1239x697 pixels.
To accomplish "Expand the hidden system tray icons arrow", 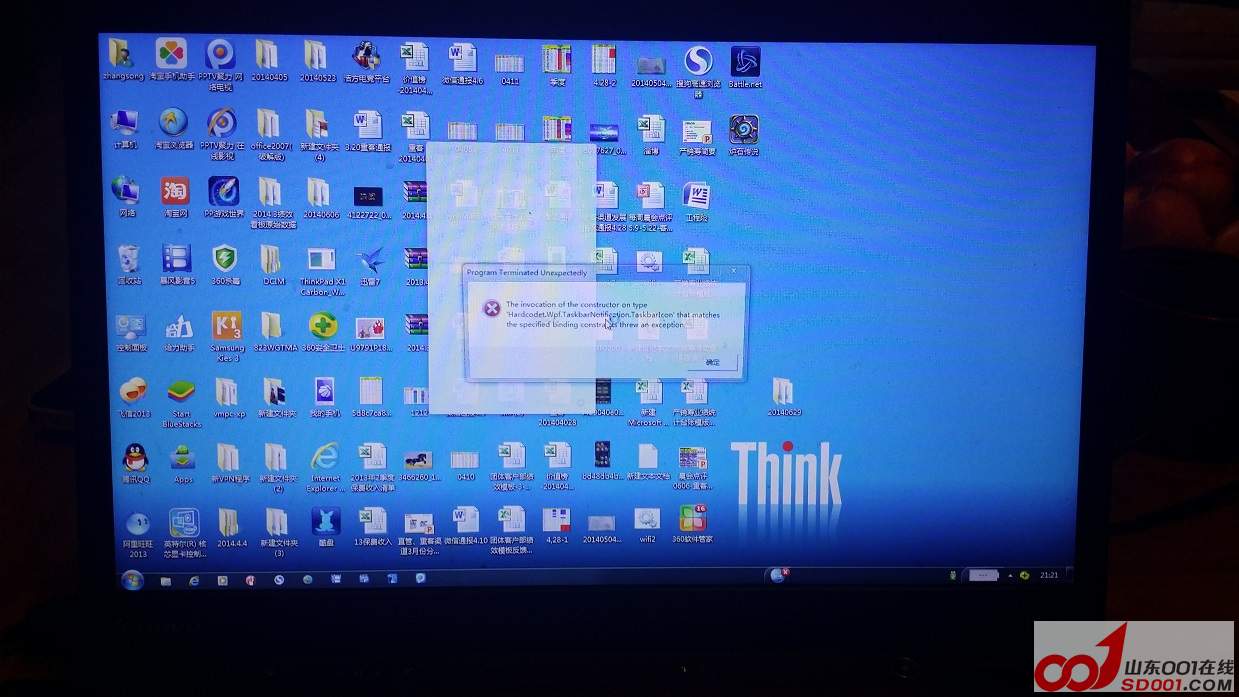I will coord(1011,576).
